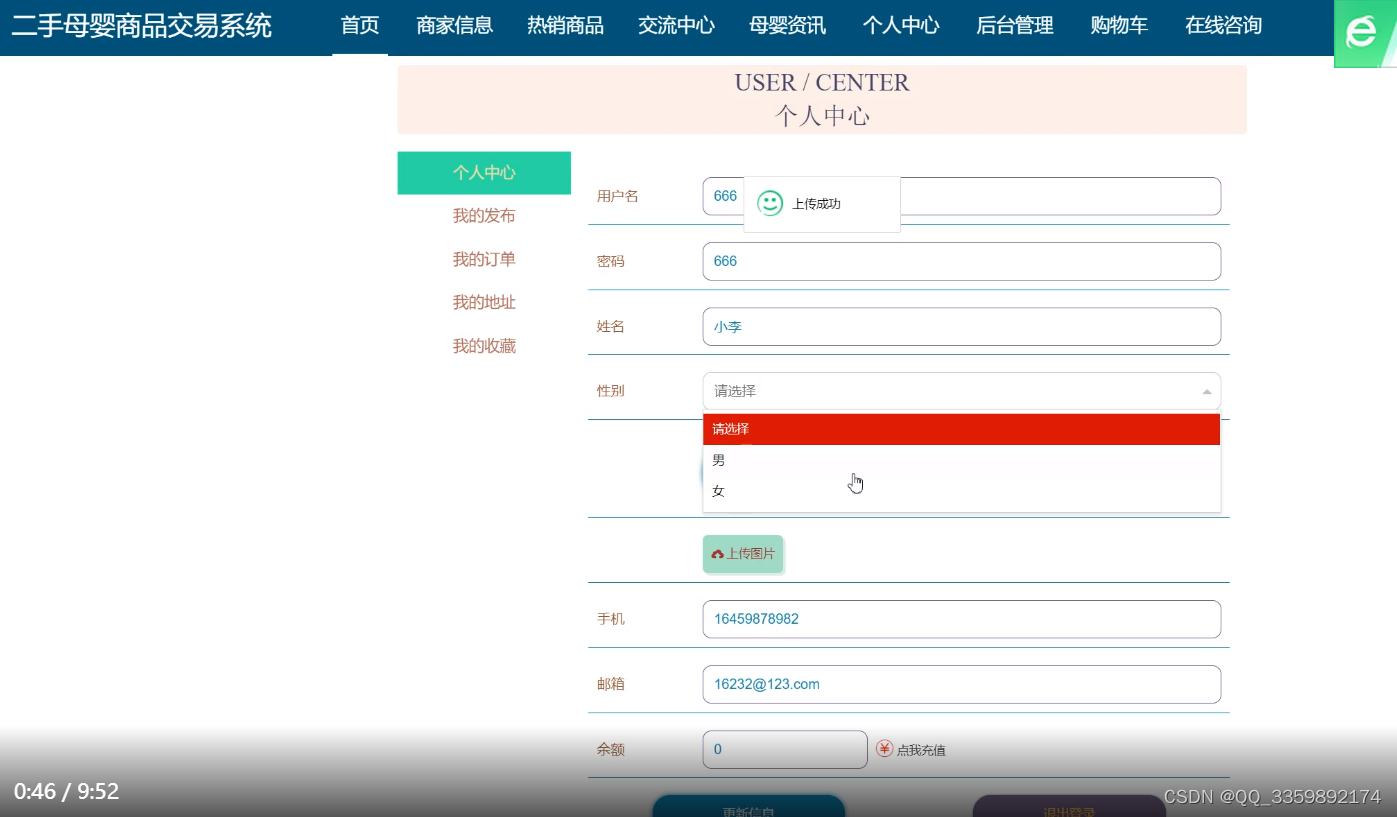Go to 母婴资讯 menu item
This screenshot has height=817, width=1397.
coord(787,26)
